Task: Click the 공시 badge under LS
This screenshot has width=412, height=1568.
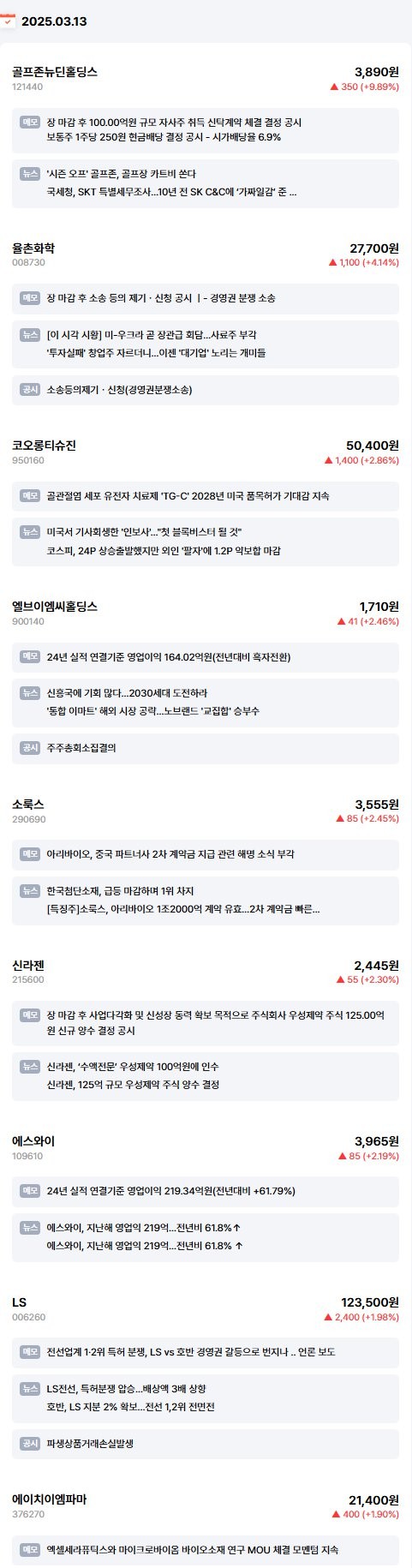Action: (x=30, y=1444)
